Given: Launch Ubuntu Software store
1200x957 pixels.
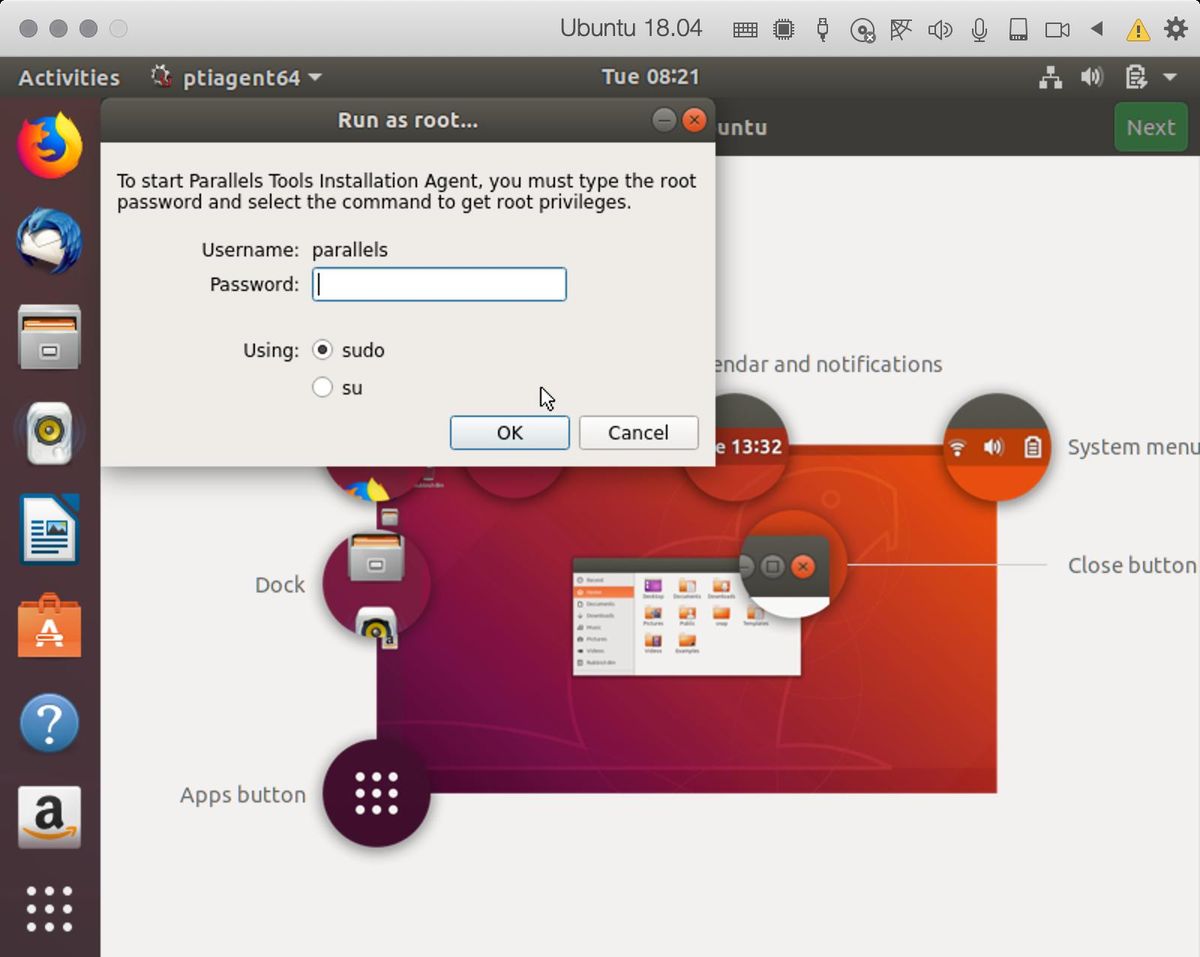Looking at the screenshot, I should pos(49,625).
